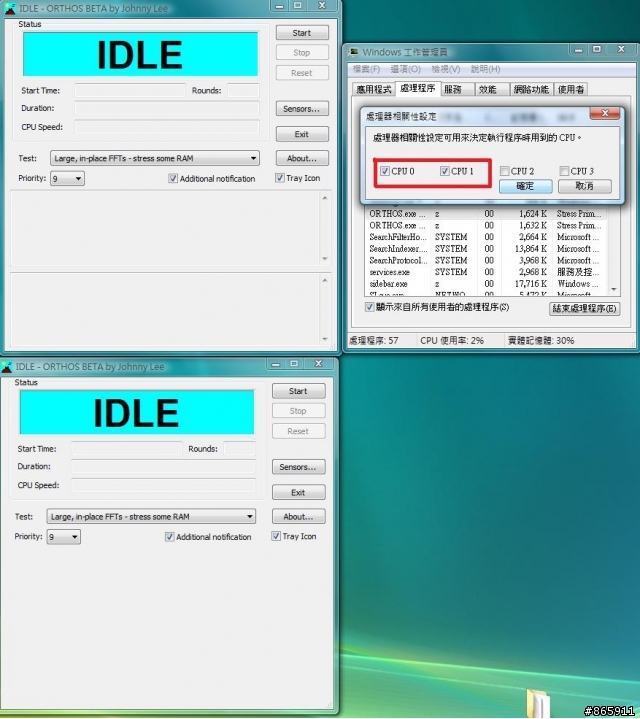Minimize the bottom ORTHOS window
Screen dimensions: 640x719
[x=276, y=364]
